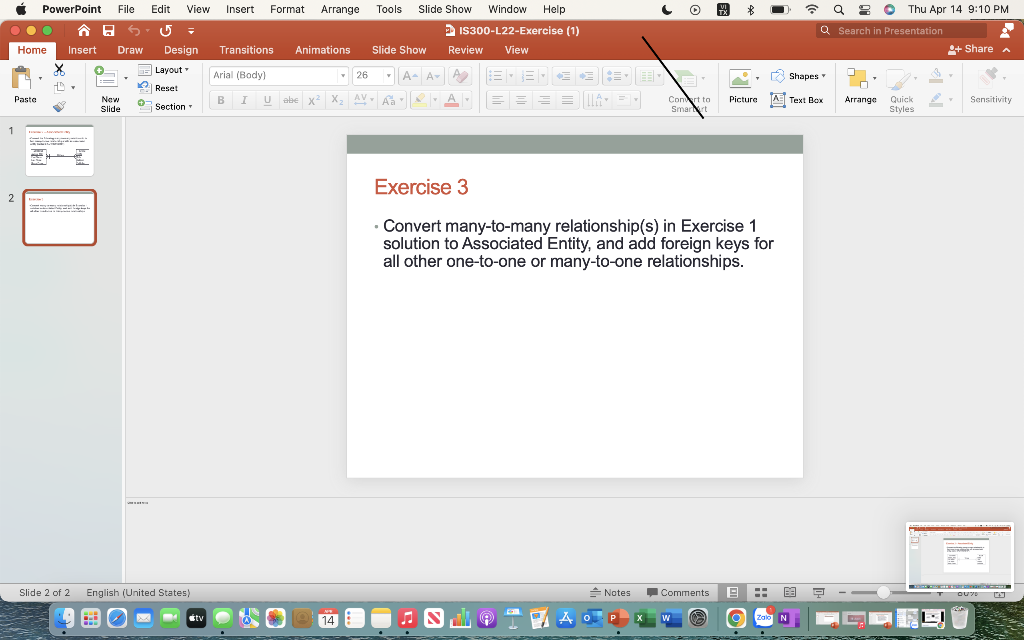Toggle italic formatting
This screenshot has width=1024, height=640.
242,99
